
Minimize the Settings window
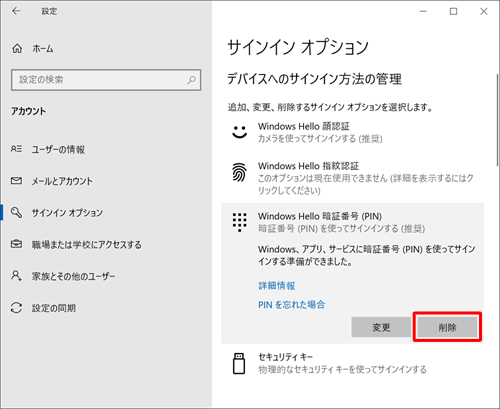pos(423,11)
